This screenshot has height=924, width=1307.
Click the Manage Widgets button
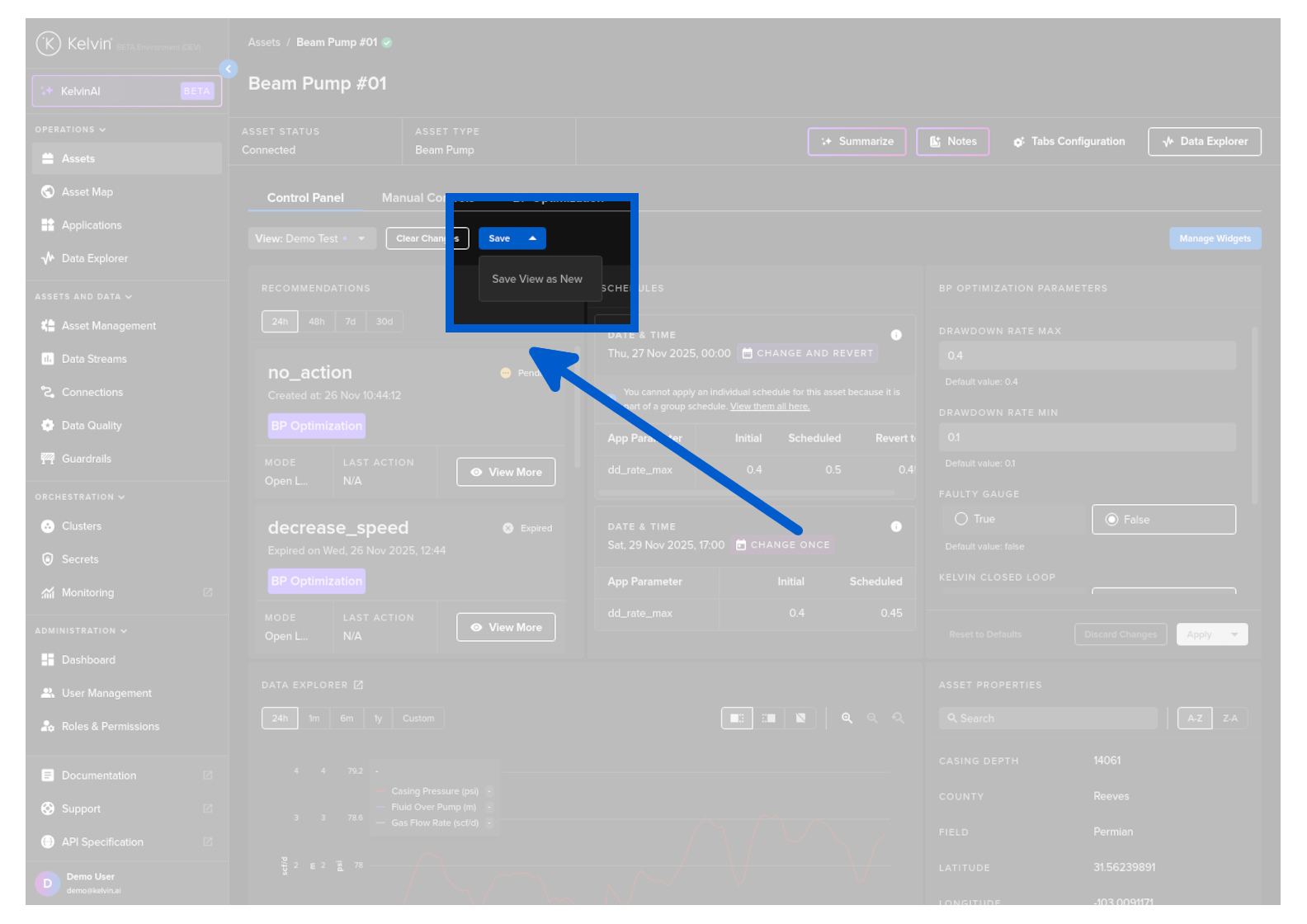(1215, 238)
